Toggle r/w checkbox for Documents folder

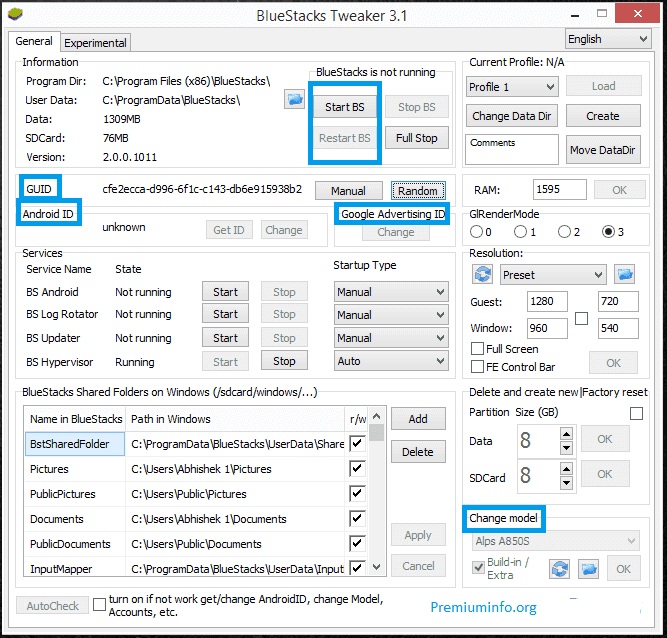click(x=357, y=518)
